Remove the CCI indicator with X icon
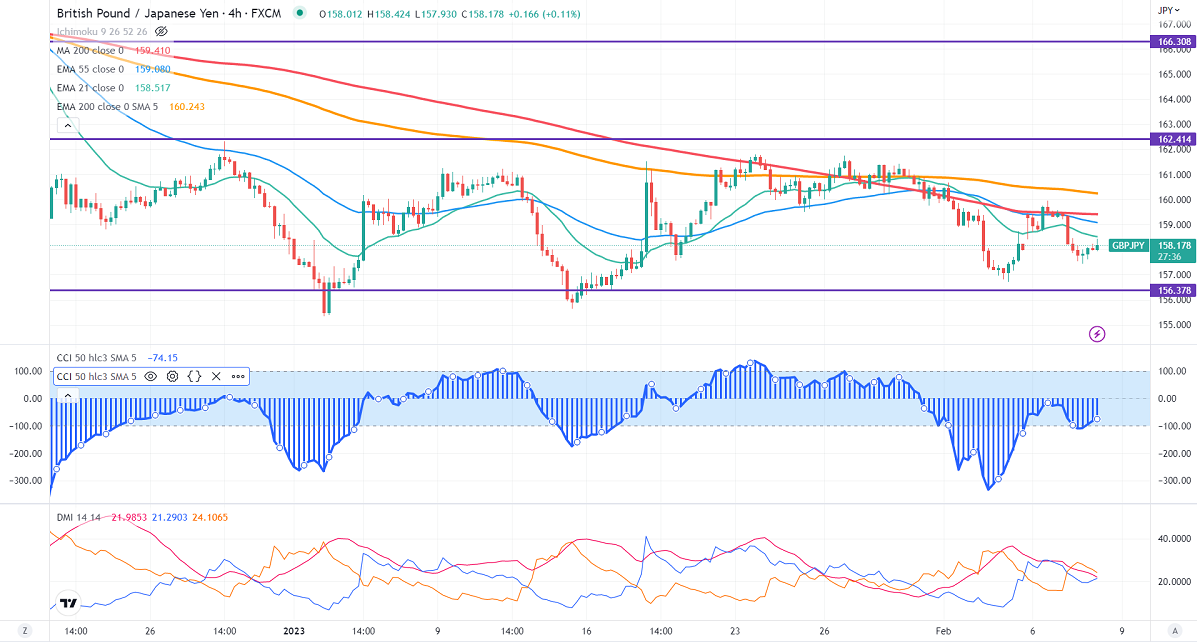 (216, 377)
